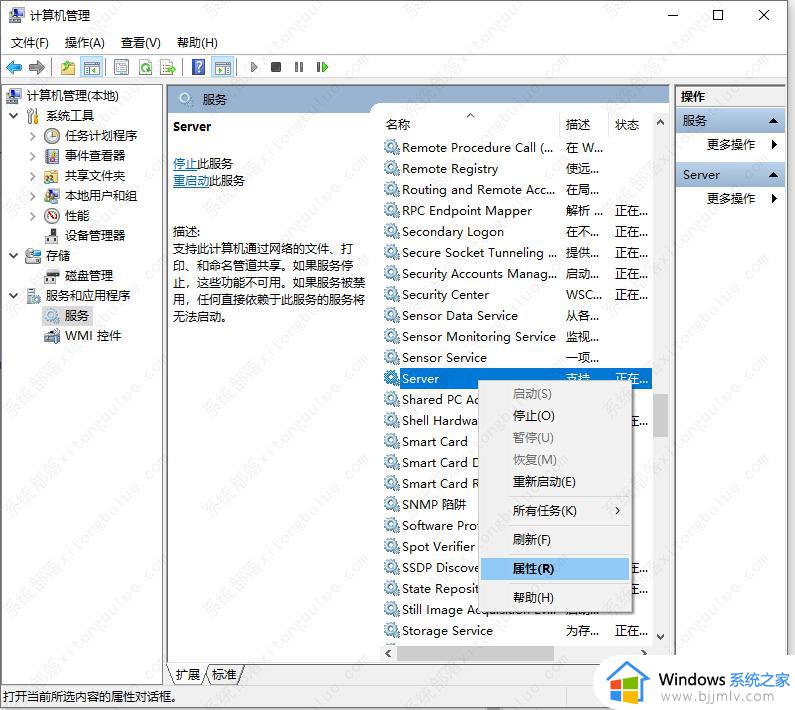Click the Start service play icon

coord(254,67)
